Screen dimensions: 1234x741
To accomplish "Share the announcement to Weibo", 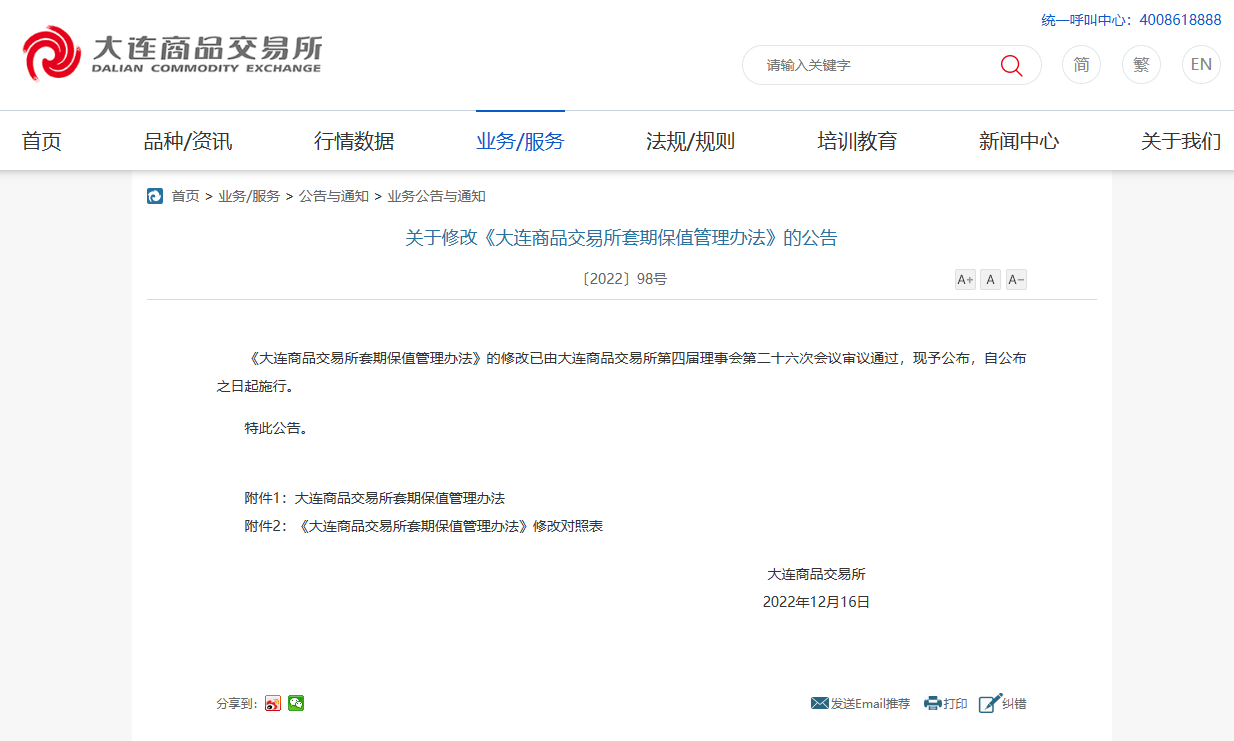I will tap(273, 704).
